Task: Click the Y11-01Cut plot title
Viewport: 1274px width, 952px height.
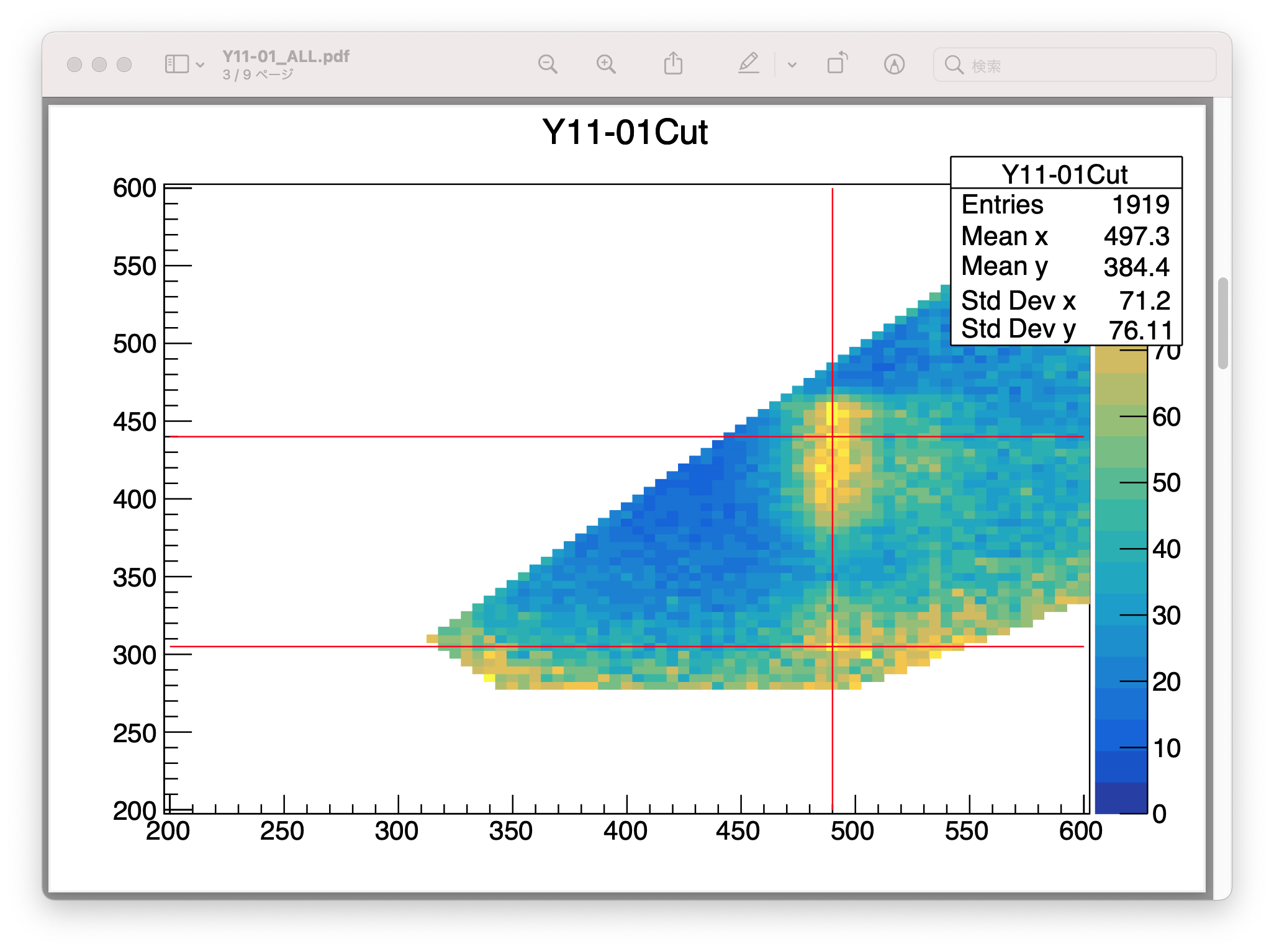Action: coord(625,132)
